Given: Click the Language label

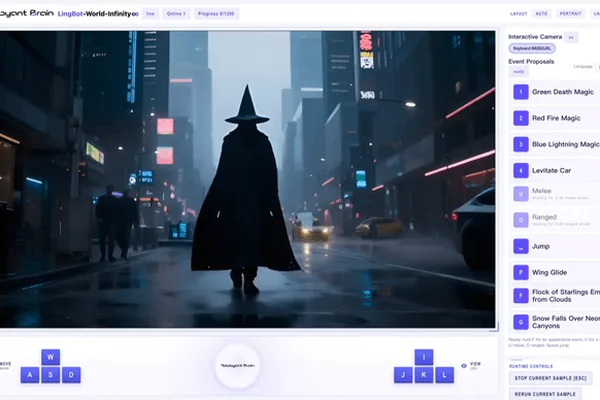Looking at the screenshot, I should [x=583, y=67].
